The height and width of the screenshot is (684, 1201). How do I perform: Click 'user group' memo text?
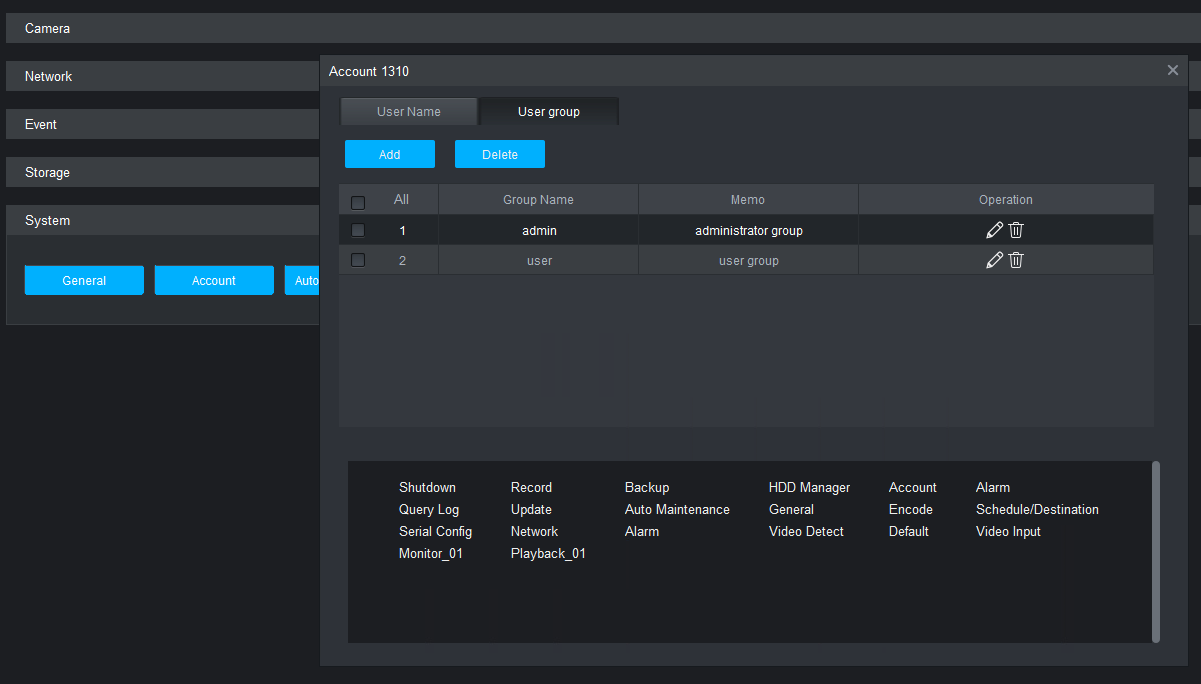pos(749,261)
